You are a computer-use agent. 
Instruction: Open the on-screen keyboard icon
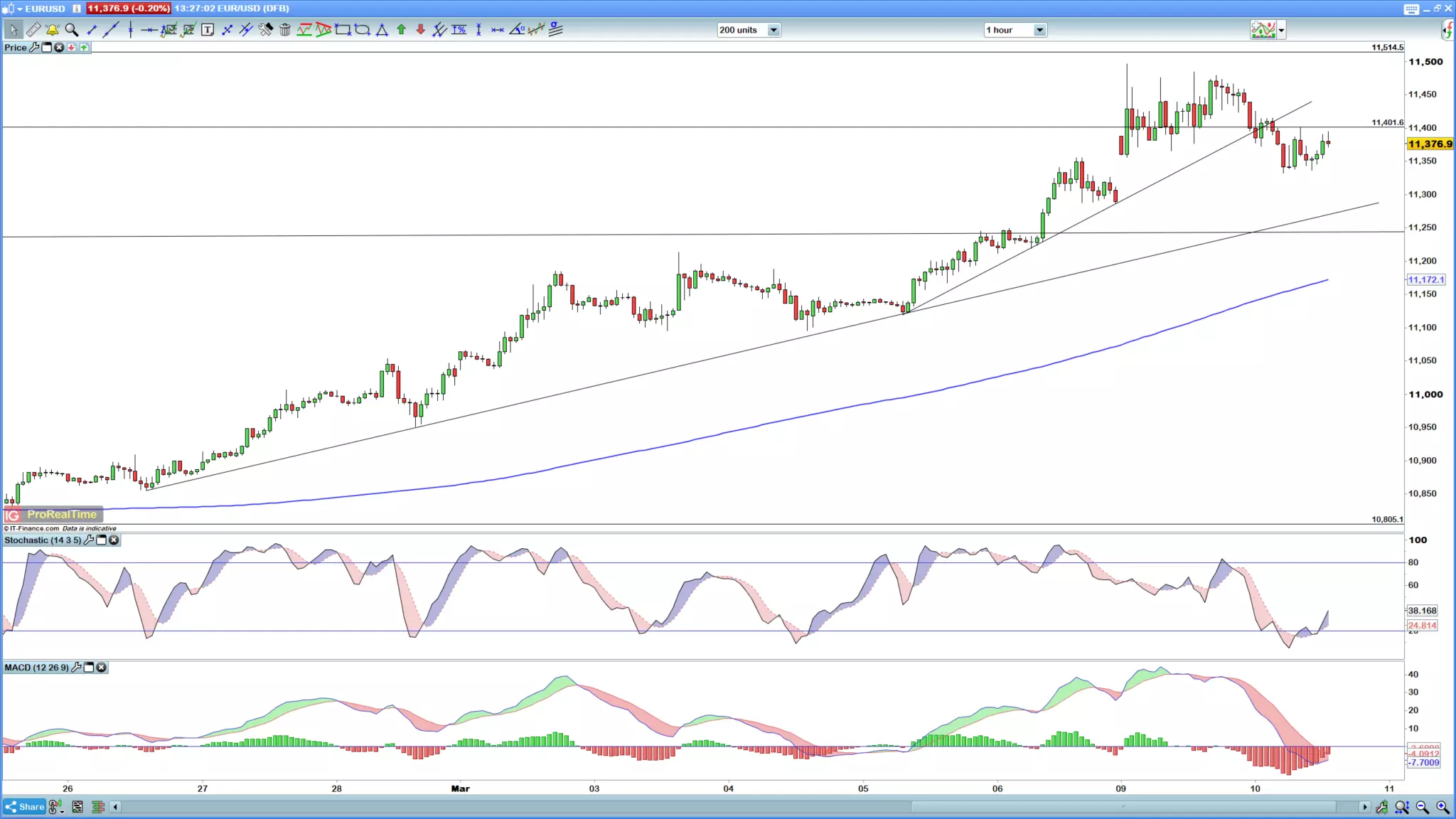[x=1411, y=9]
